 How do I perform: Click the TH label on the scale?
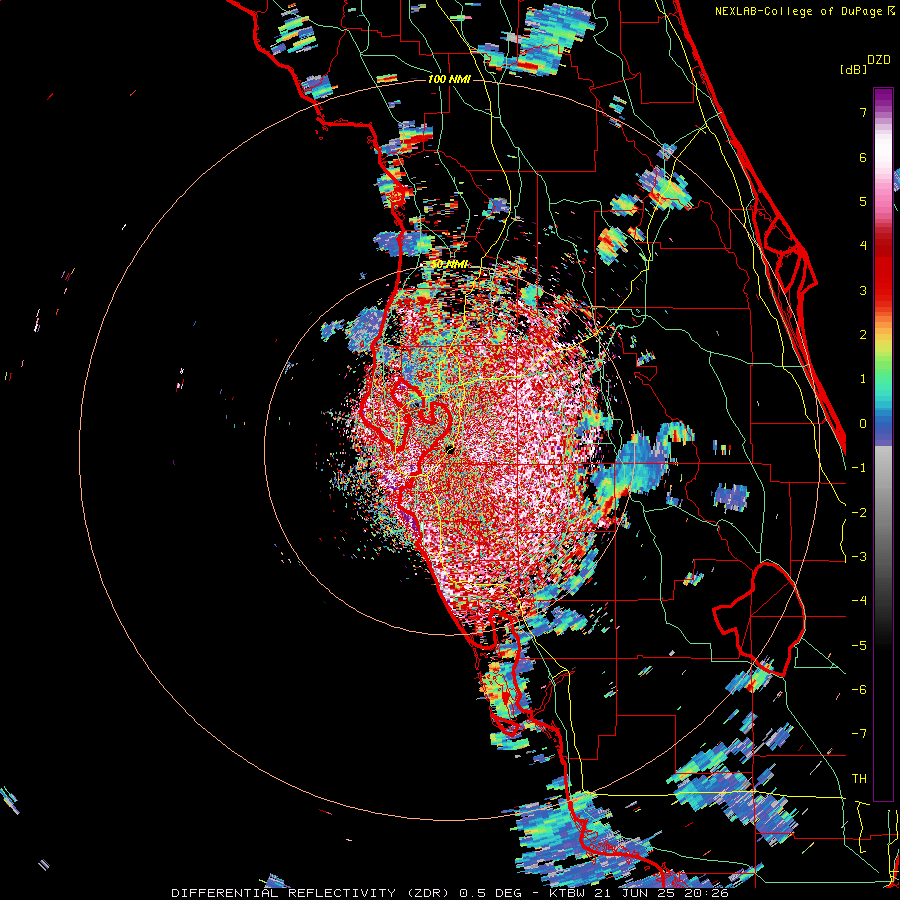(859, 779)
